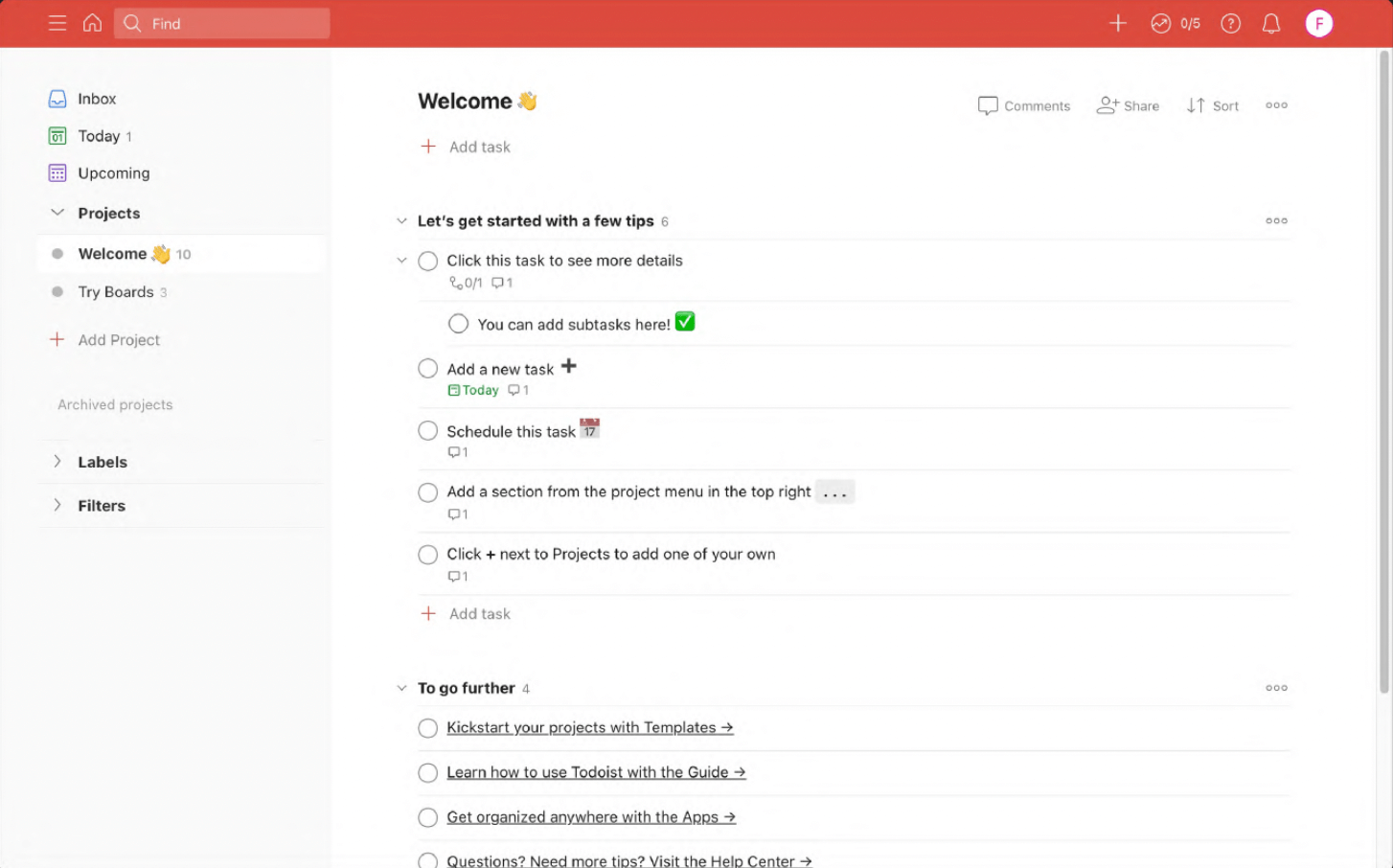Complete subtask "You can add subtasks here!"
1393x868 pixels.
(459, 324)
